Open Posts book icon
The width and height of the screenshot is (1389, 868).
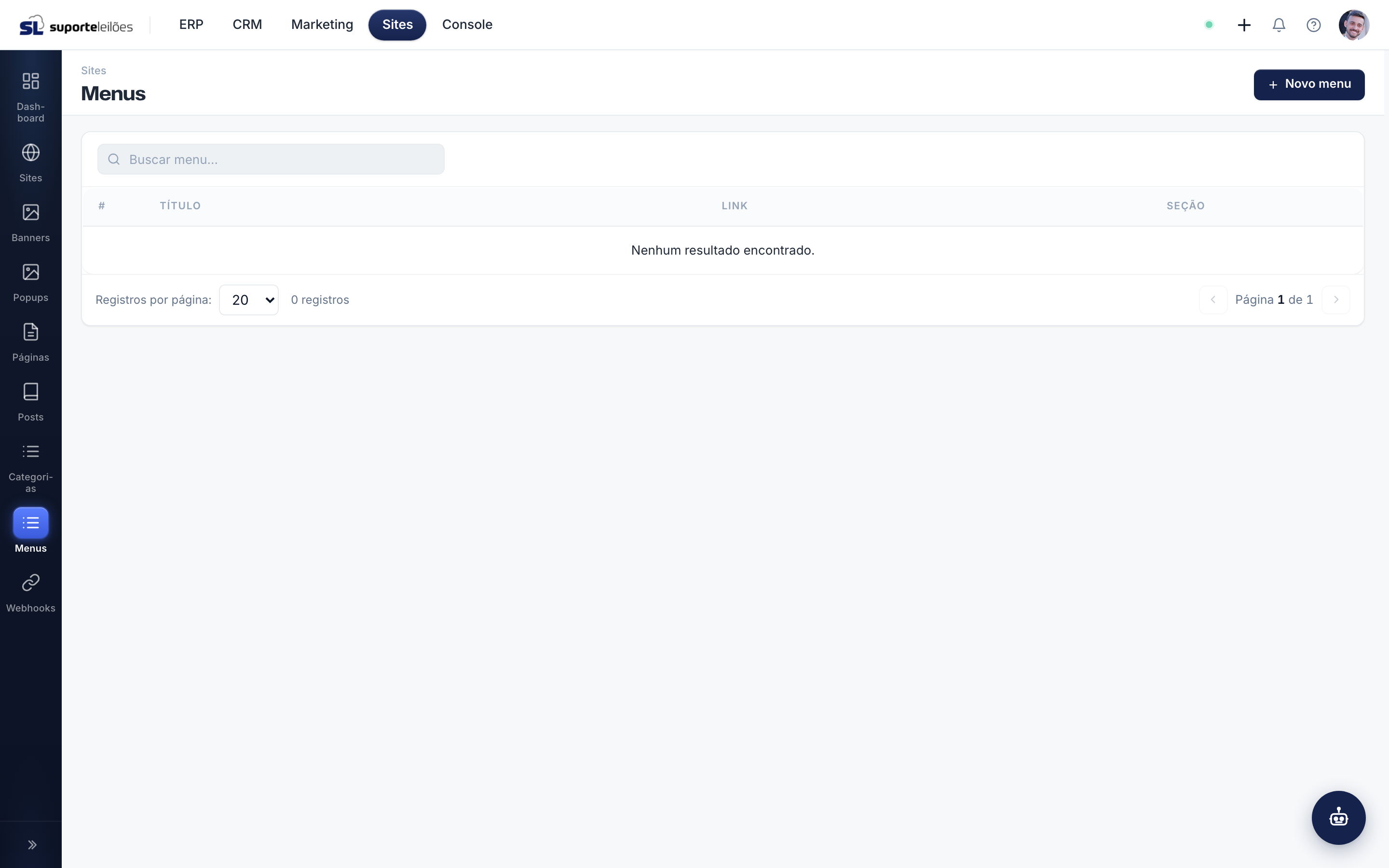pyautogui.click(x=30, y=392)
